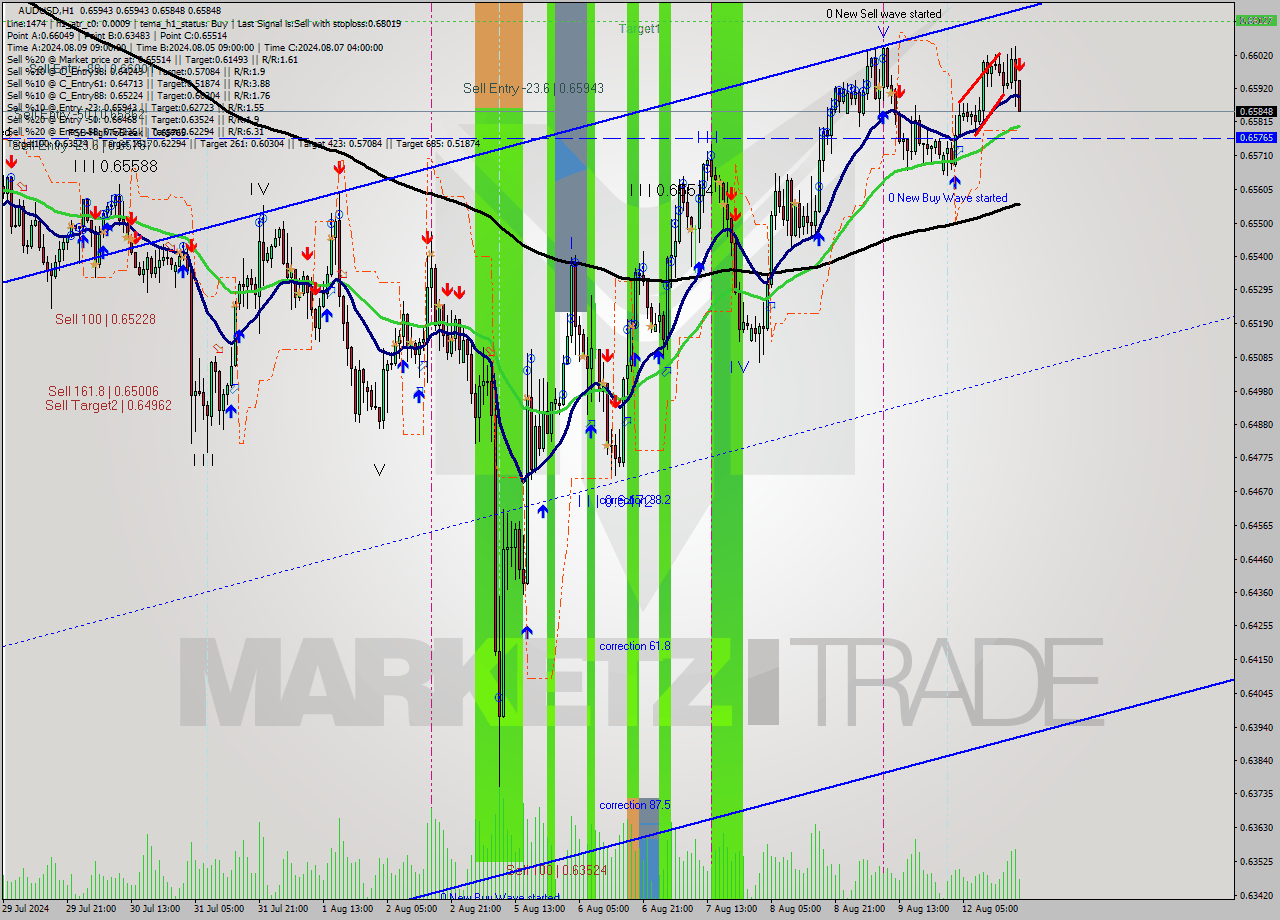The width and height of the screenshot is (1280, 920).
Task: Click the green price tag atop the price axis
Action: [1256, 20]
